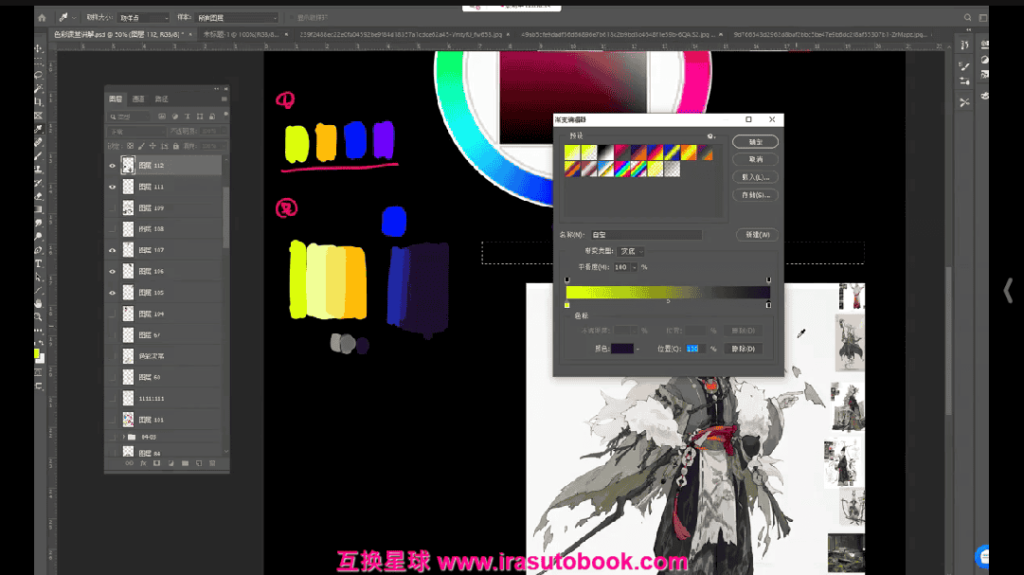Click the stop color swatch in gradient editor
Screen dimensions: 1024x575
click(622, 349)
